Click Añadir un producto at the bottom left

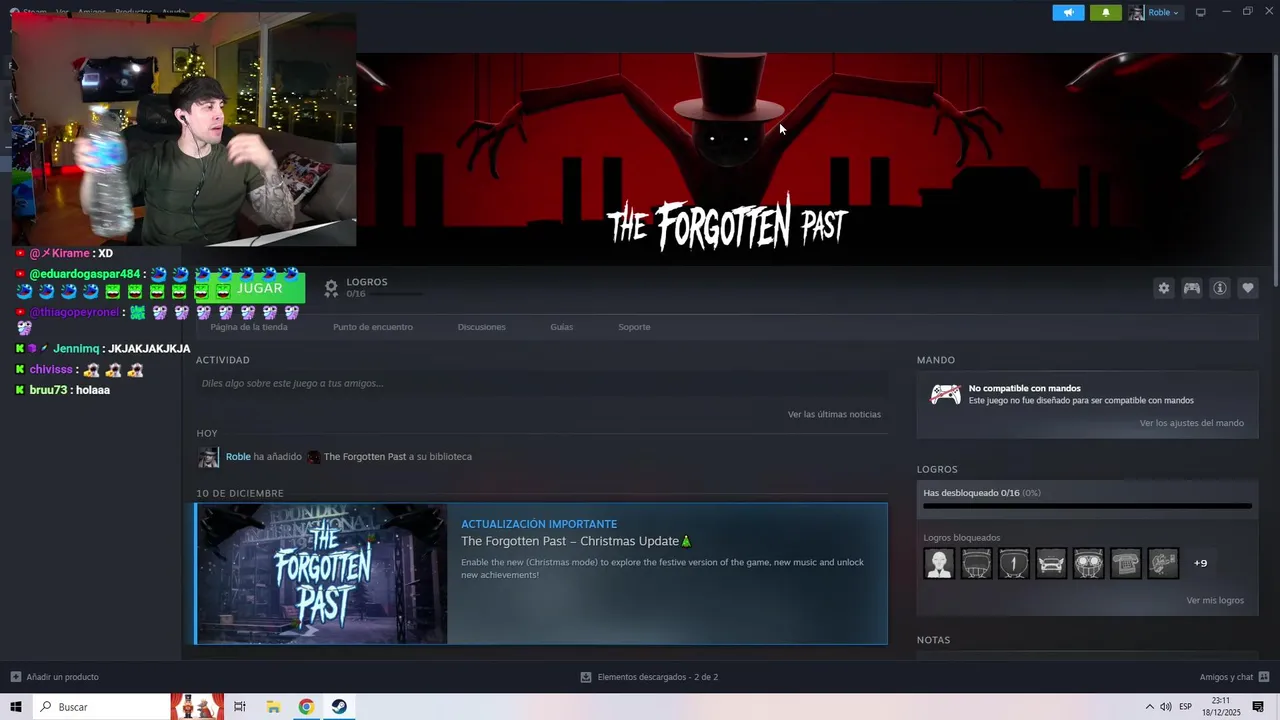coord(54,677)
